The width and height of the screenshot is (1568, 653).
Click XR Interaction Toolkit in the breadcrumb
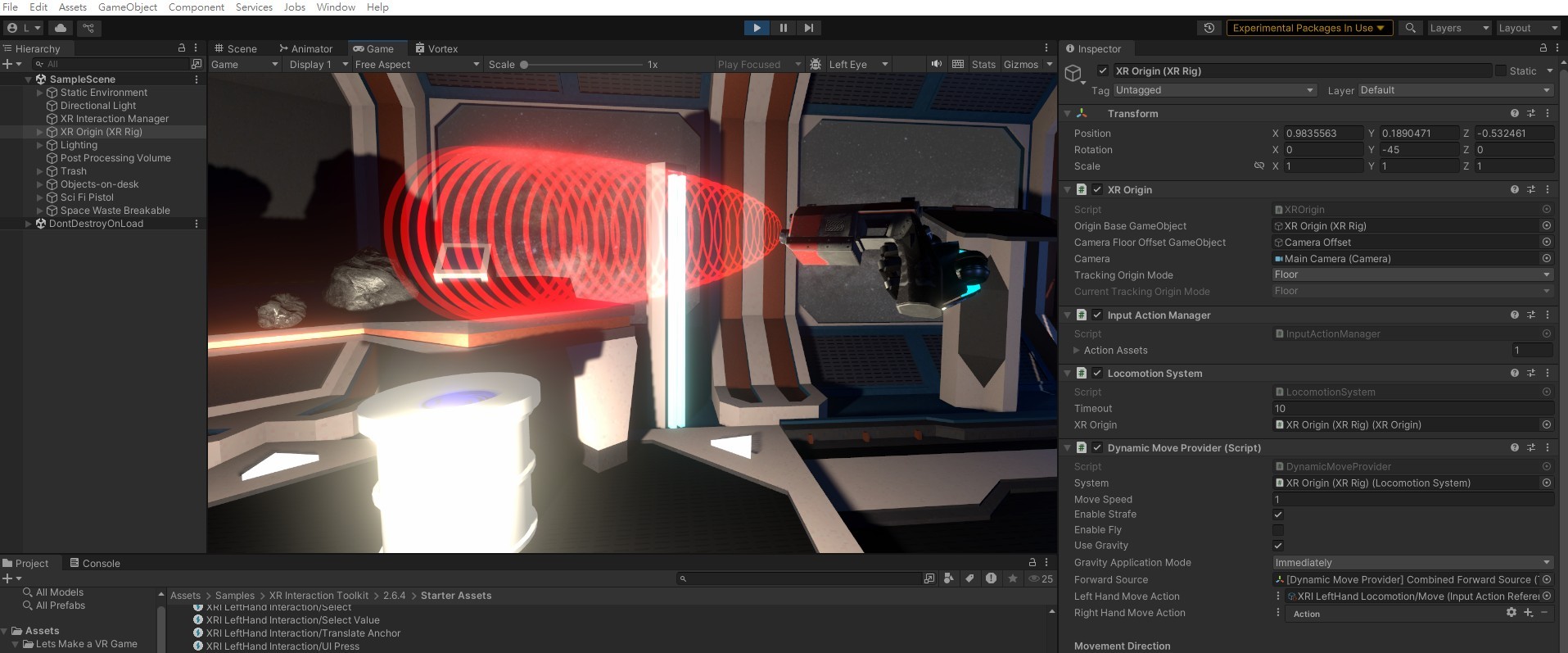point(319,596)
